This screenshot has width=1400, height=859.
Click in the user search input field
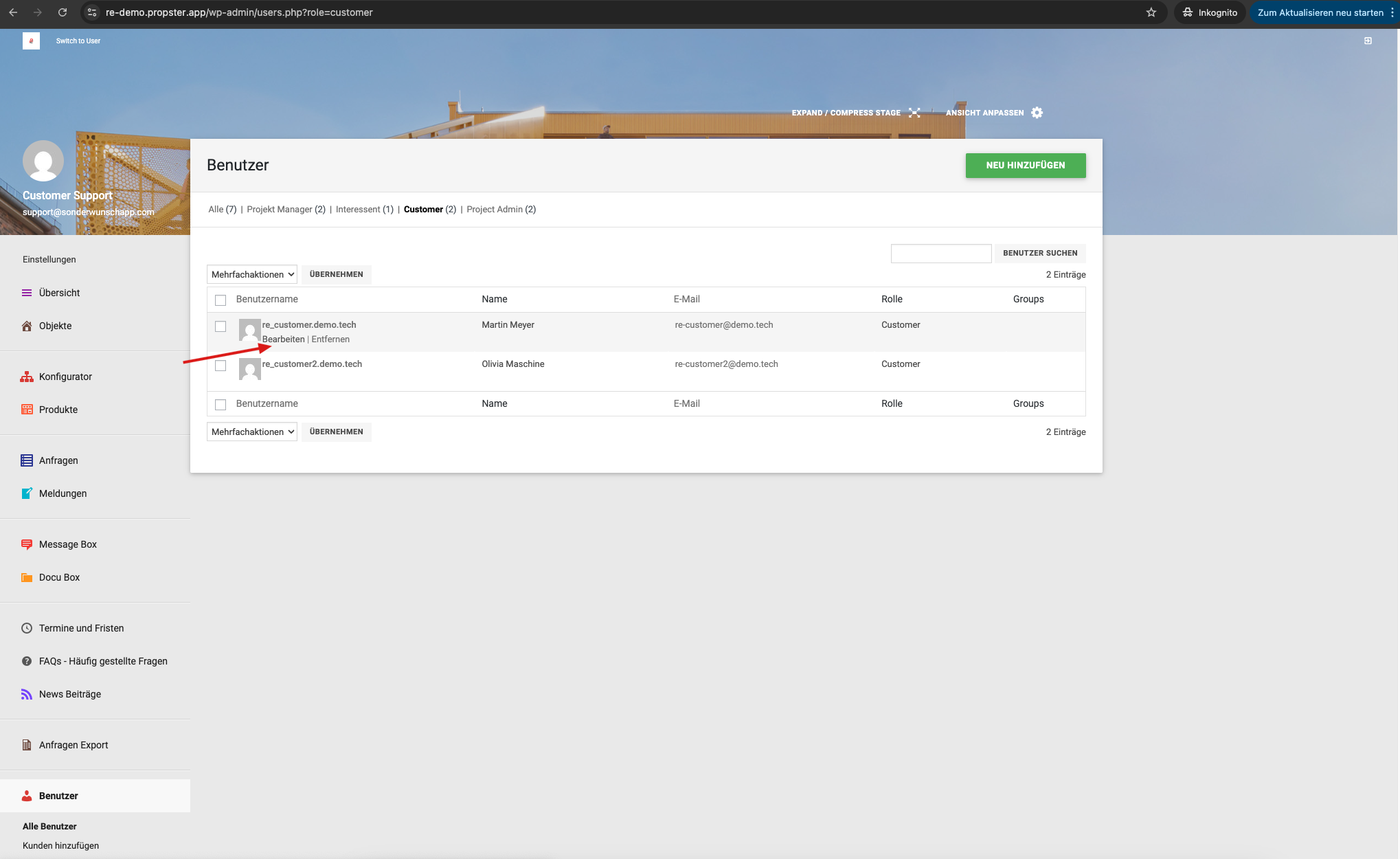(x=941, y=254)
